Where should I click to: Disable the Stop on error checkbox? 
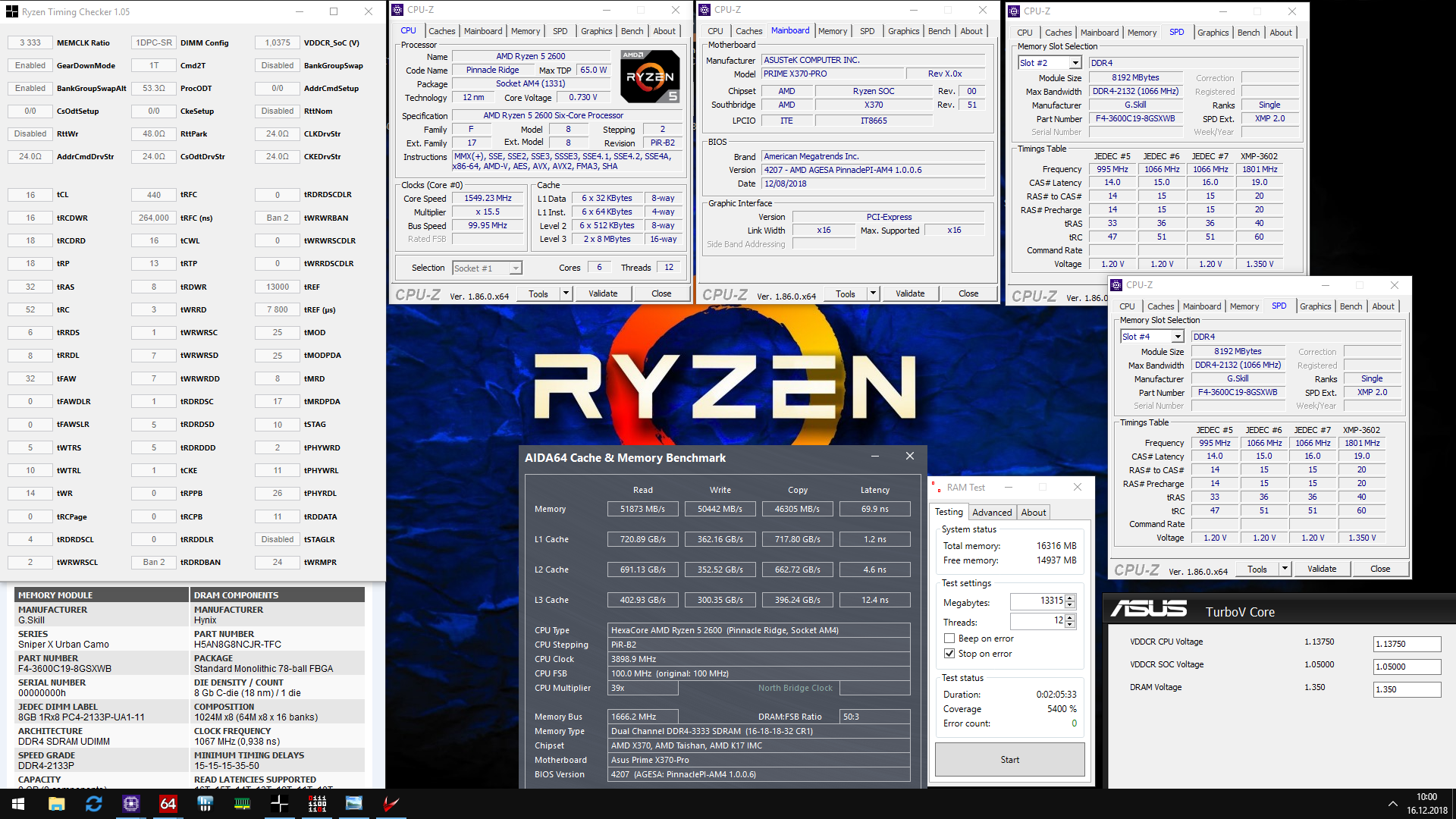click(949, 653)
